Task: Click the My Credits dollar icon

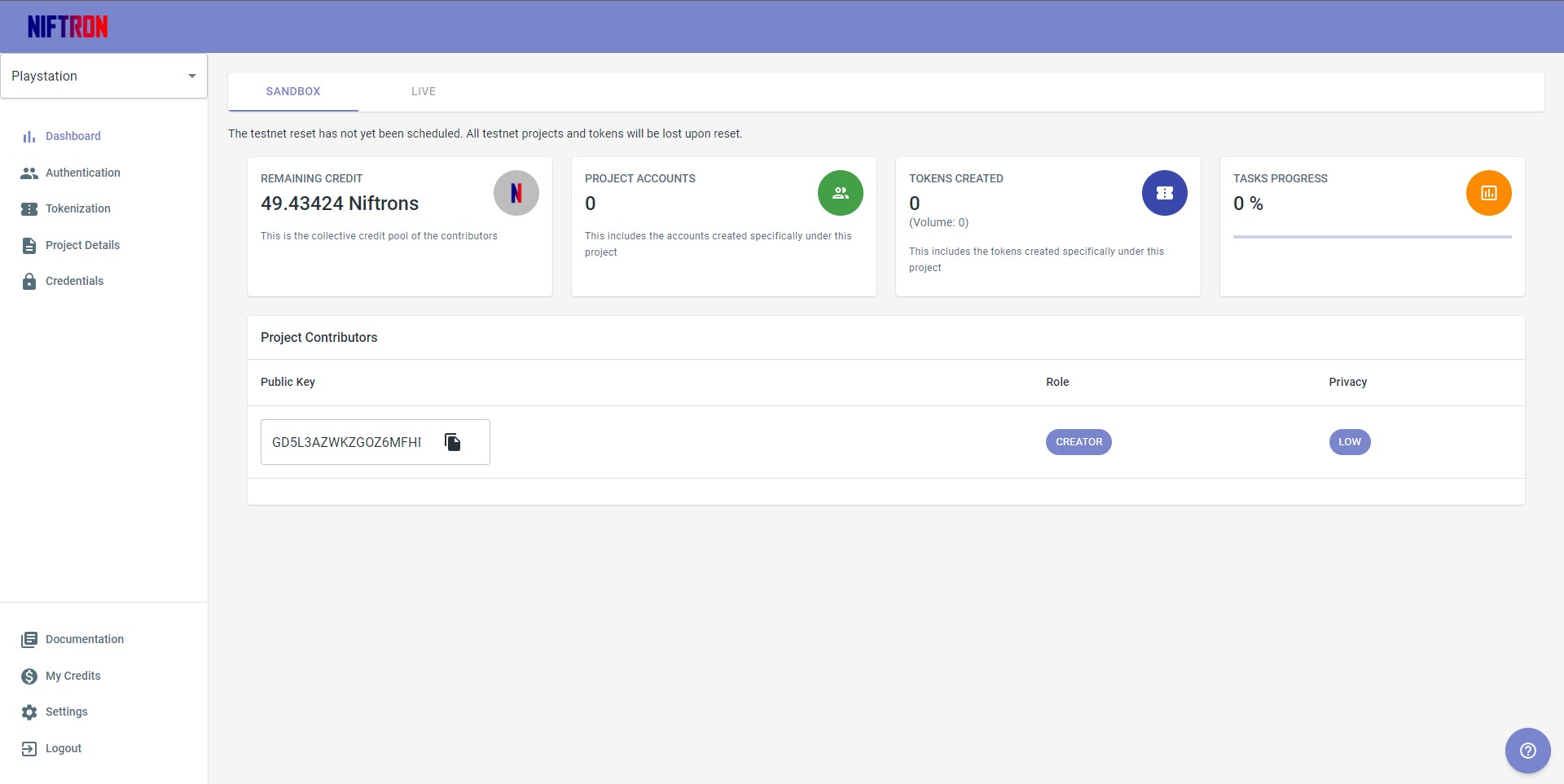Action: click(x=29, y=677)
